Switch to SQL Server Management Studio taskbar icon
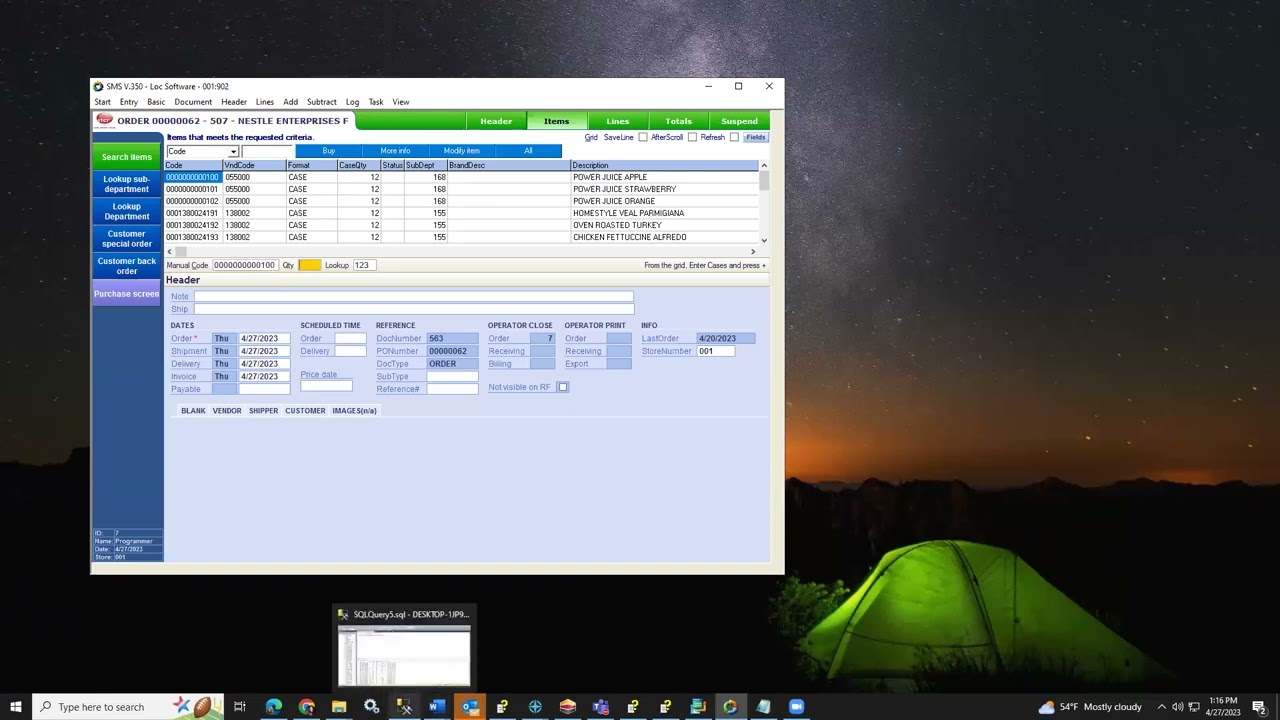 (x=404, y=707)
